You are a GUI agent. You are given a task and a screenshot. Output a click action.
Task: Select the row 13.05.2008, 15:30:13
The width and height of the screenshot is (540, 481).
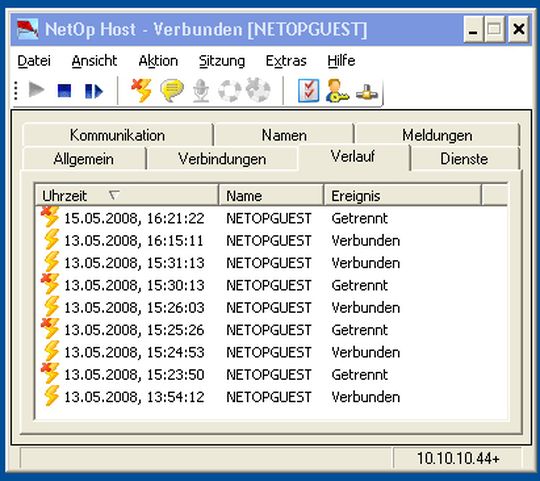(x=271, y=285)
